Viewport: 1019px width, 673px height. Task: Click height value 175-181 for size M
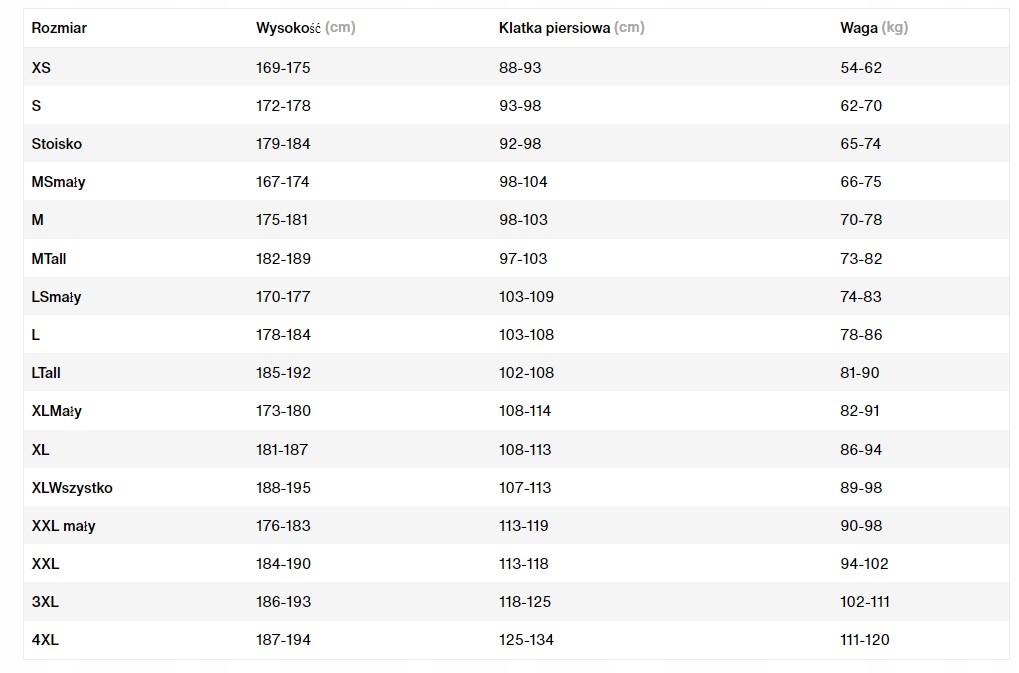pyautogui.click(x=283, y=220)
